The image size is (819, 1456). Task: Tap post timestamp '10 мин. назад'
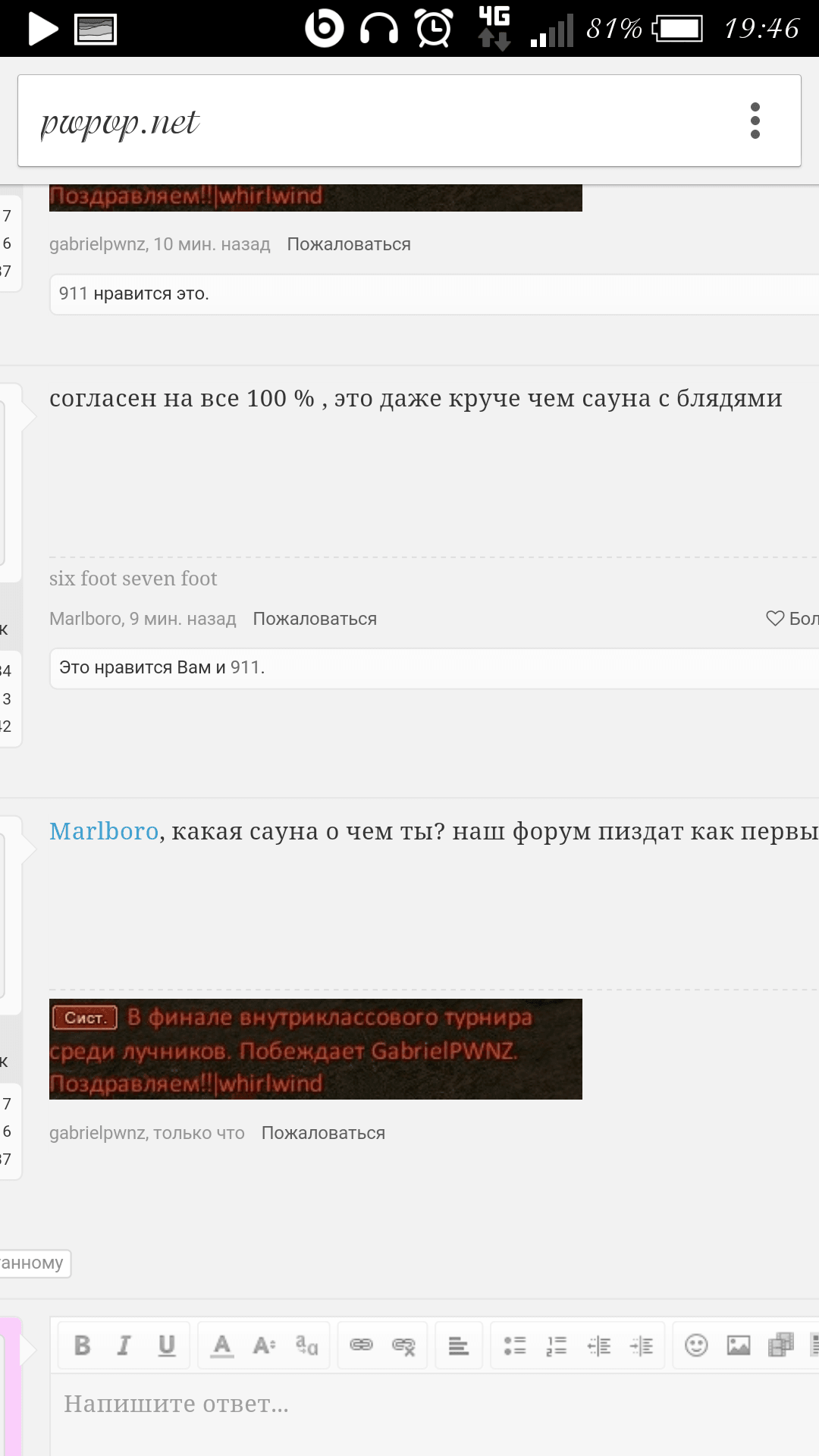(212, 244)
